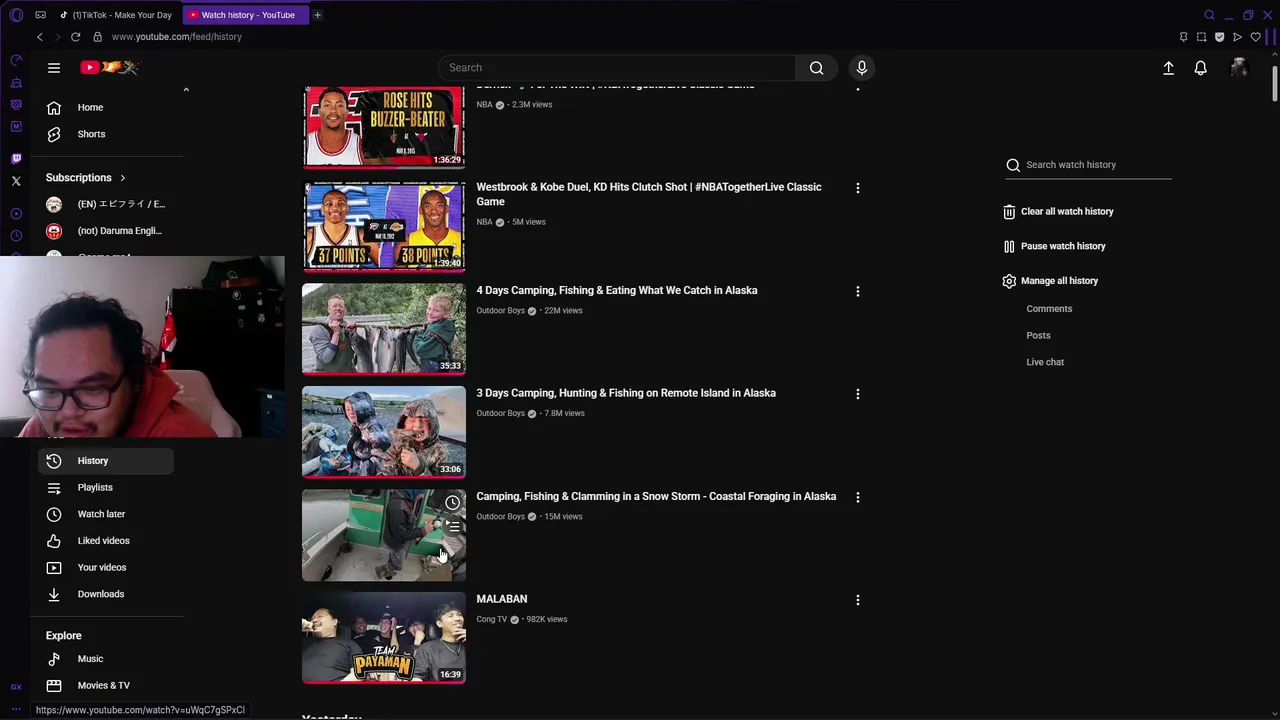This screenshot has width=1280, height=720.
Task: Open Posts history
Action: click(1038, 336)
